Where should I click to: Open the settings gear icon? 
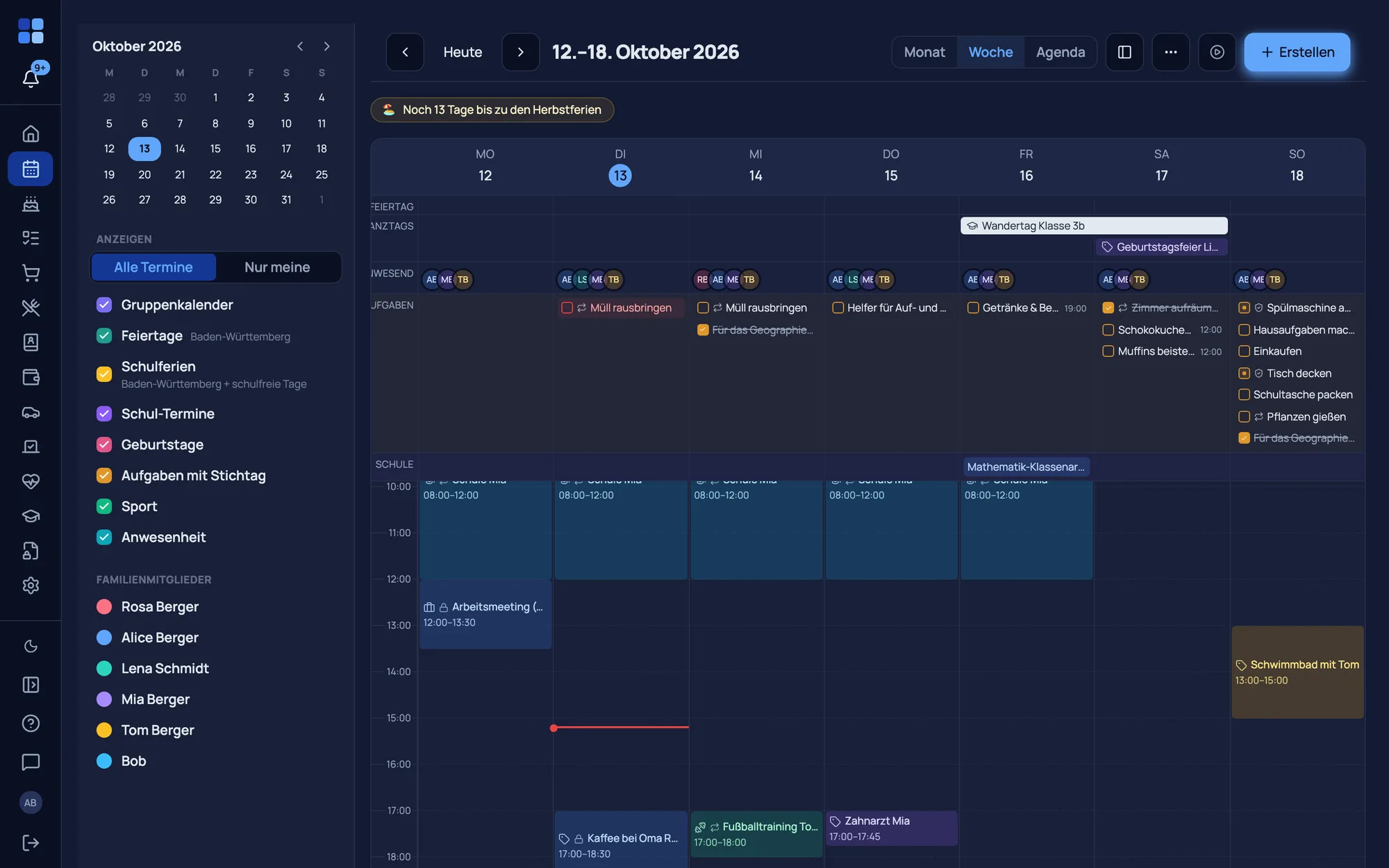pos(31,585)
